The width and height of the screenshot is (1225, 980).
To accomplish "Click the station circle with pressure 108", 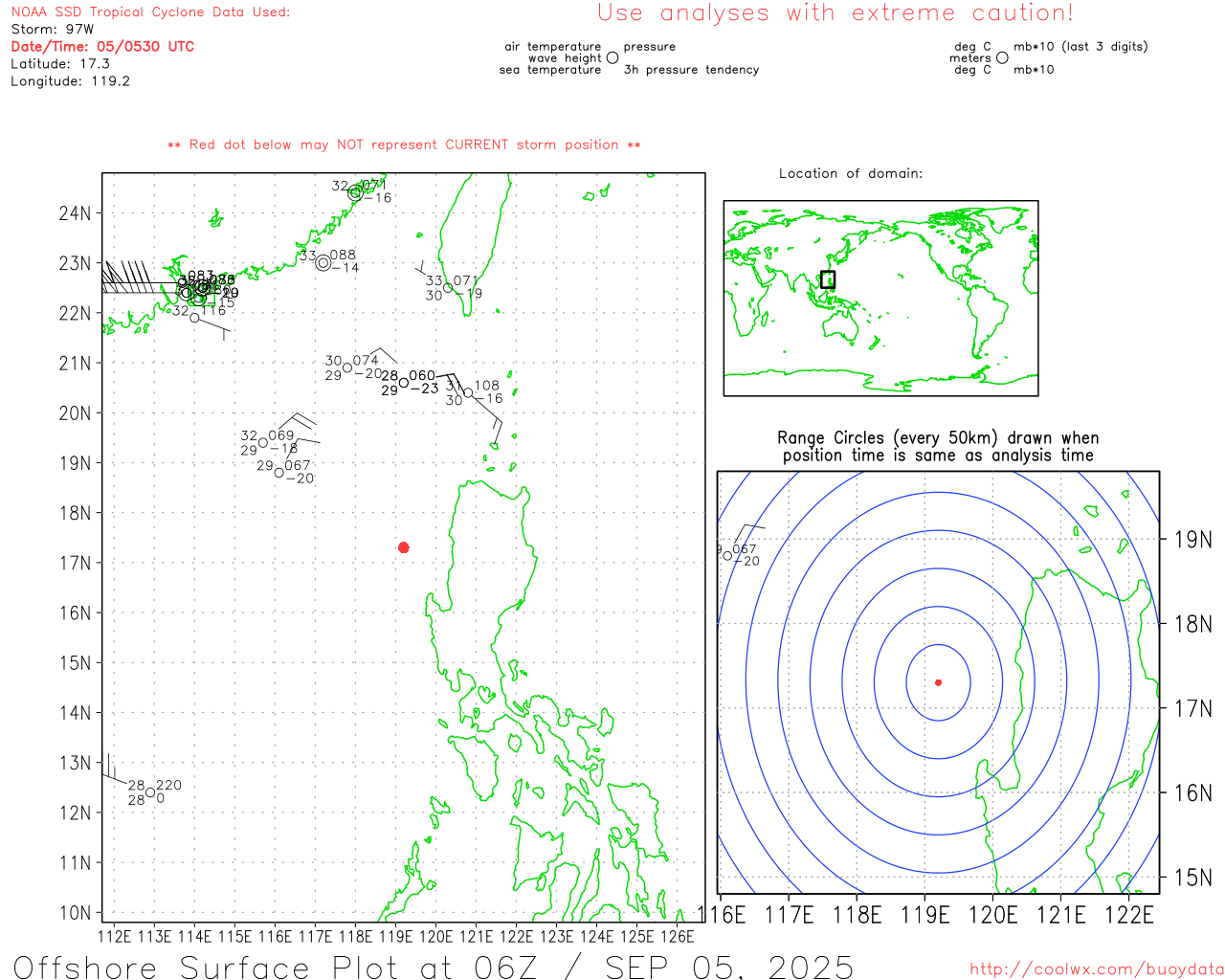I will coord(468,393).
